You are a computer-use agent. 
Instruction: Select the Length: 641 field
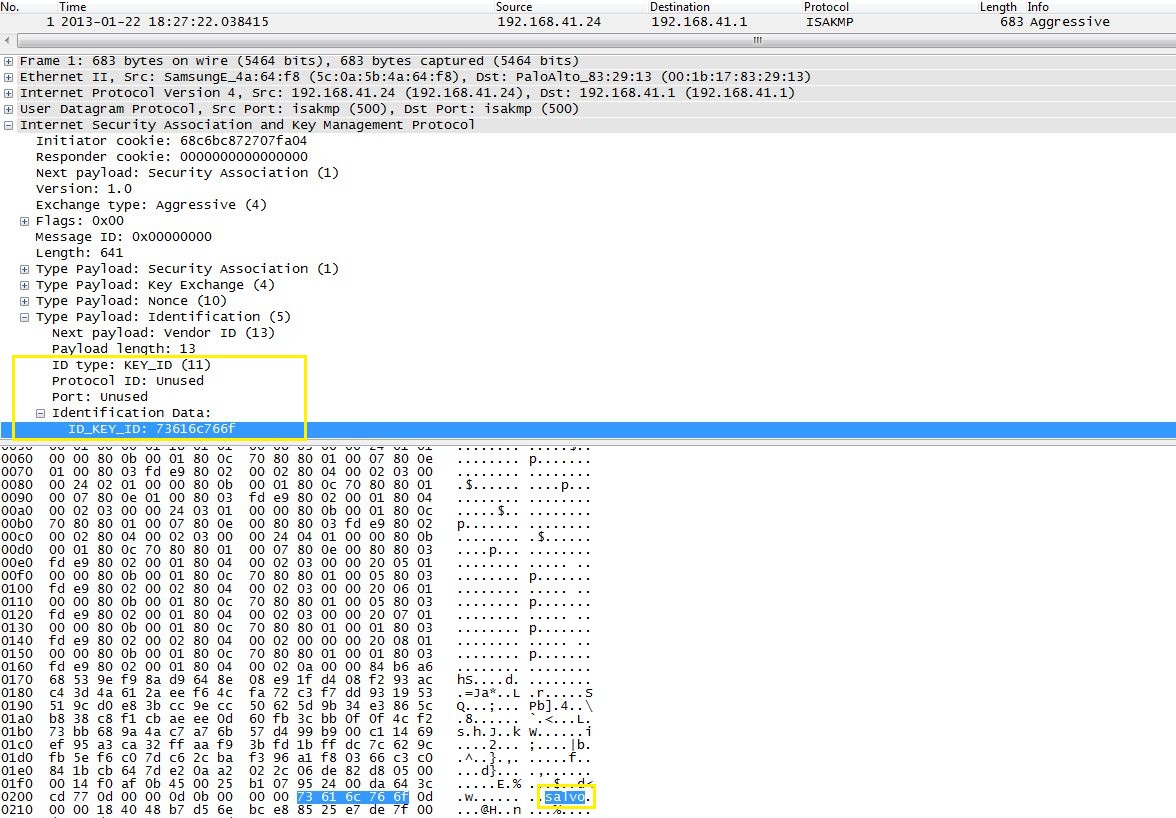[80, 253]
